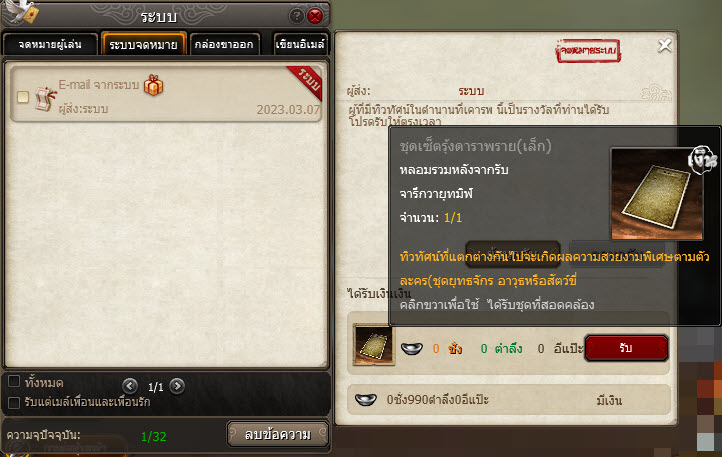Click the silver ingot icon beside 0 ชั่ง
Screen dimensions: 722x457
pyautogui.click(x=412, y=349)
